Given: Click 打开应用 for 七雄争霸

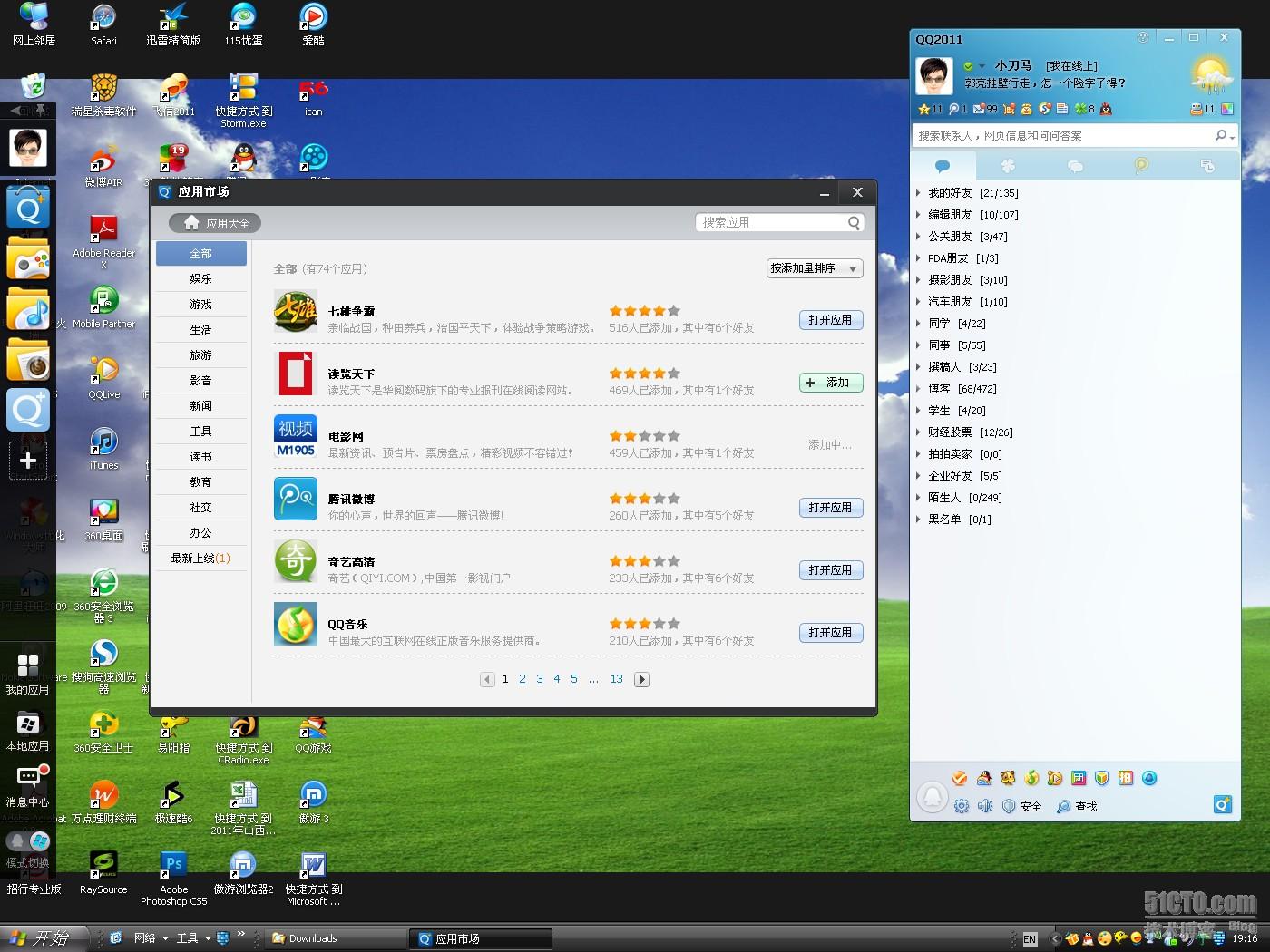Looking at the screenshot, I should [x=830, y=320].
